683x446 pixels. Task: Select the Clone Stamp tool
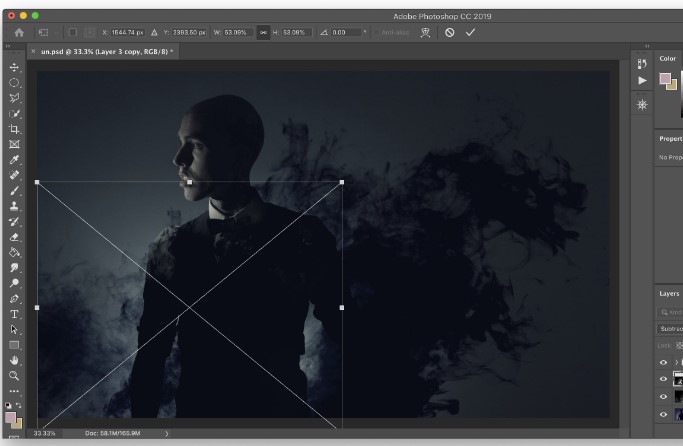coord(14,206)
